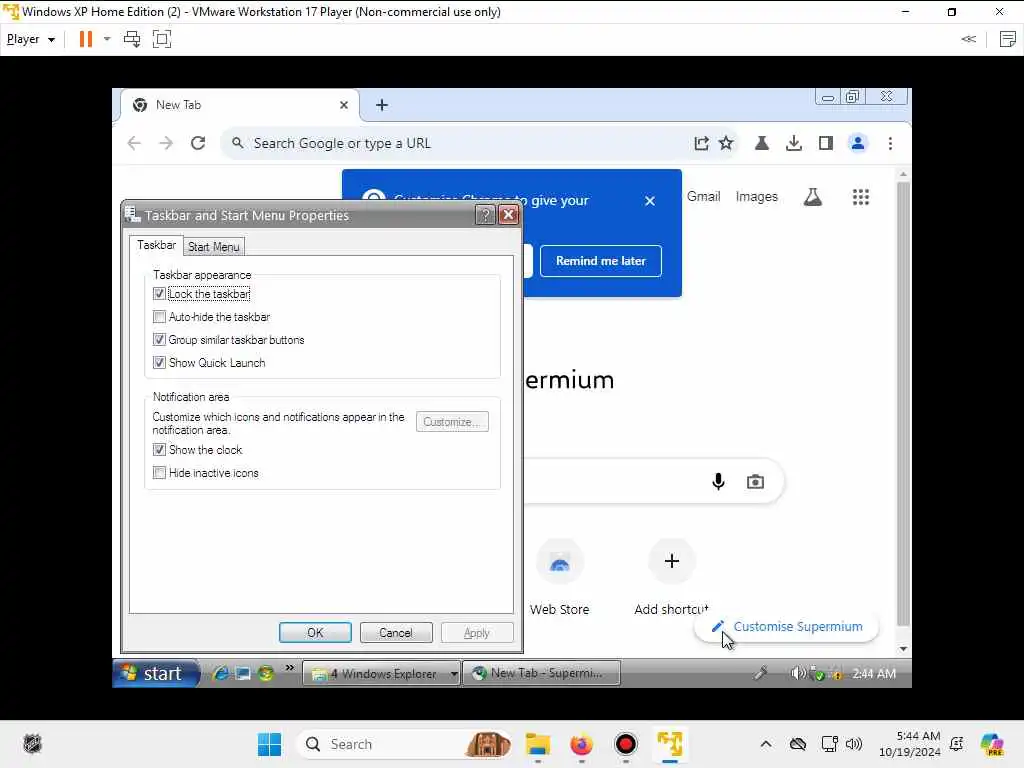Bookmark this tab with the star icon

pyautogui.click(x=726, y=143)
